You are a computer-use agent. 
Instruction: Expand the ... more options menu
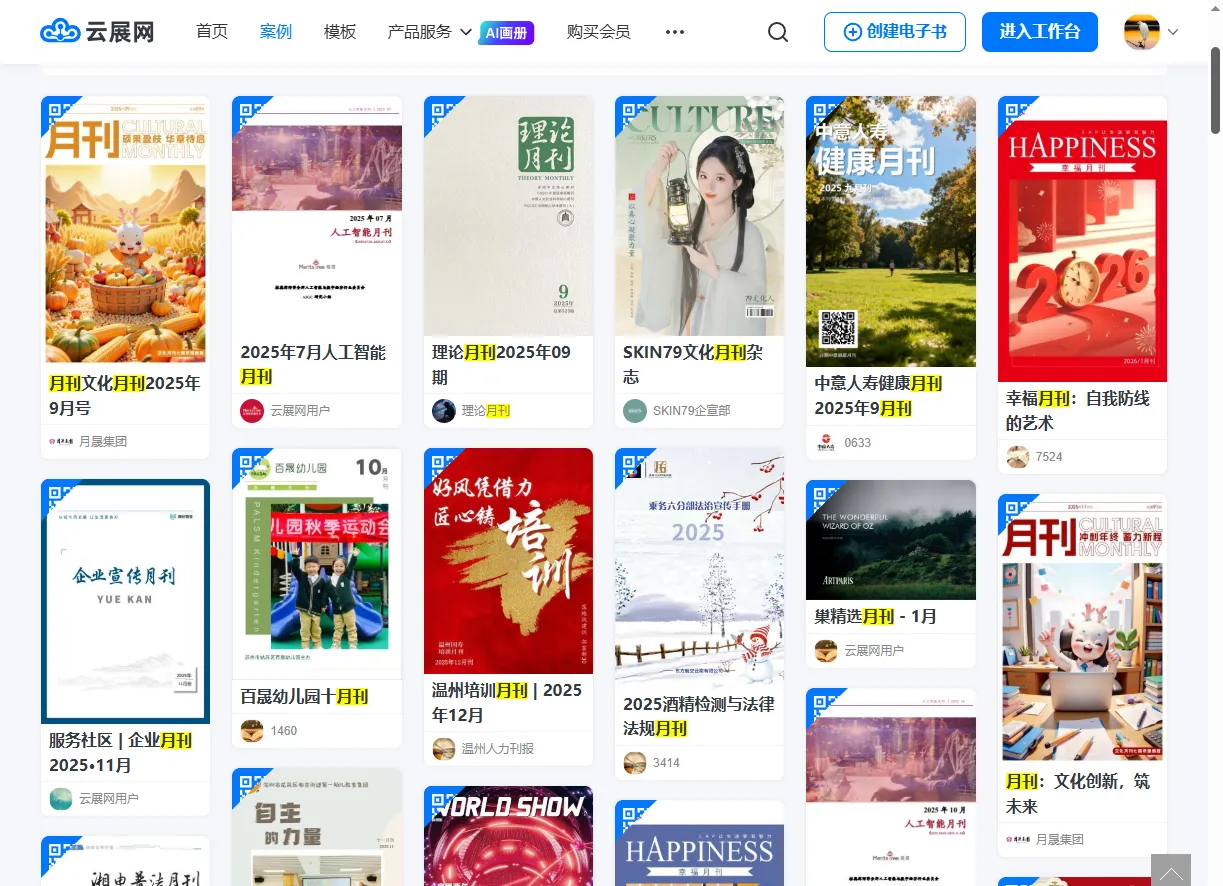[x=674, y=32]
